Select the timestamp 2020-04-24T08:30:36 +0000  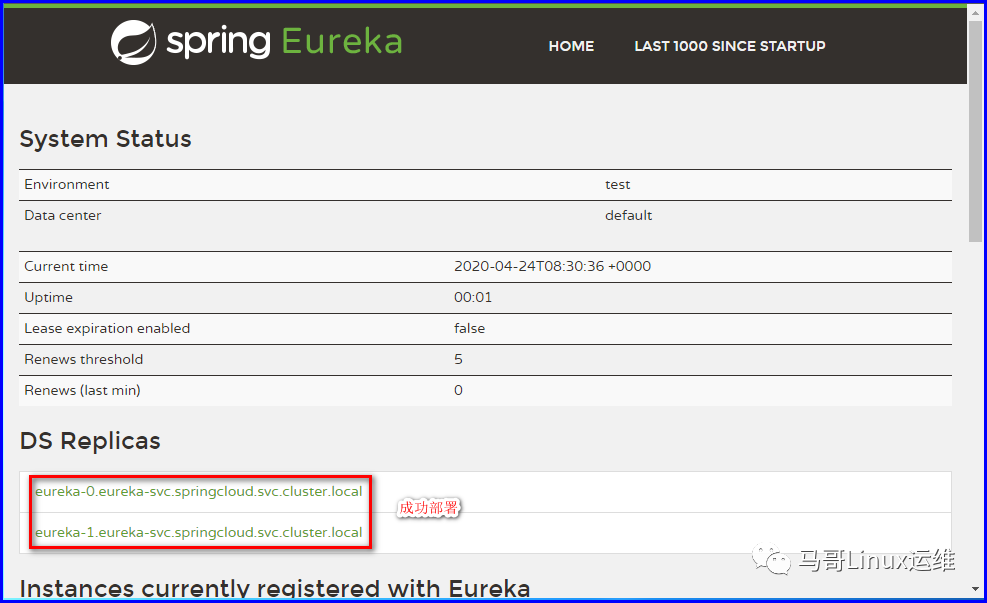point(552,266)
